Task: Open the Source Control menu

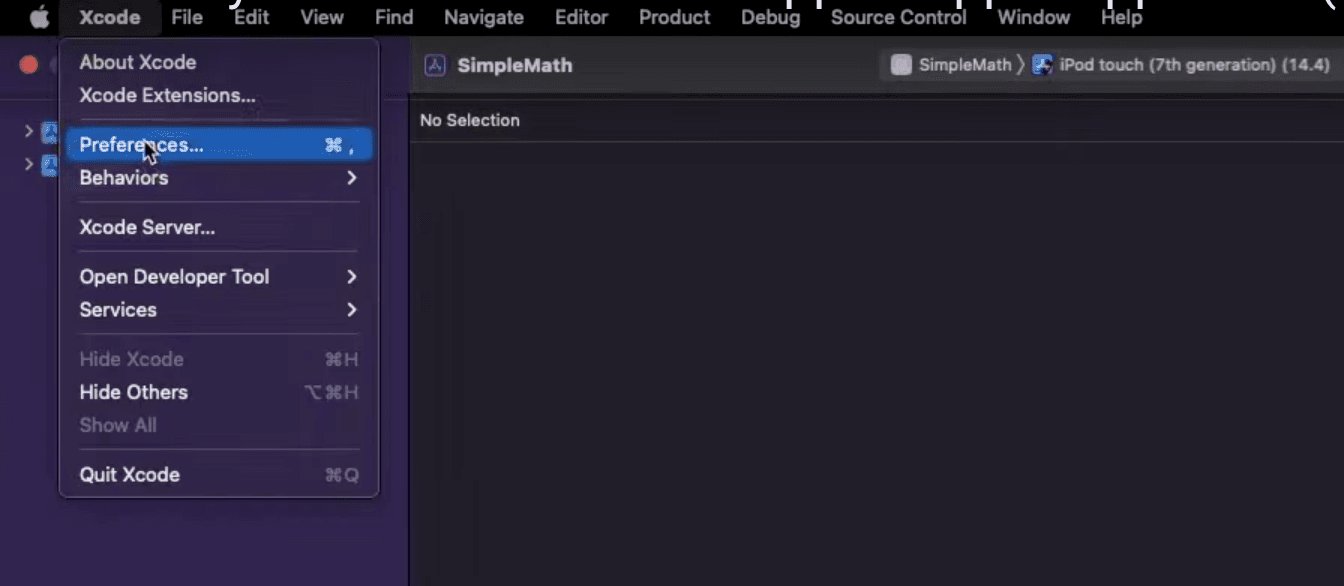Action: [x=897, y=17]
